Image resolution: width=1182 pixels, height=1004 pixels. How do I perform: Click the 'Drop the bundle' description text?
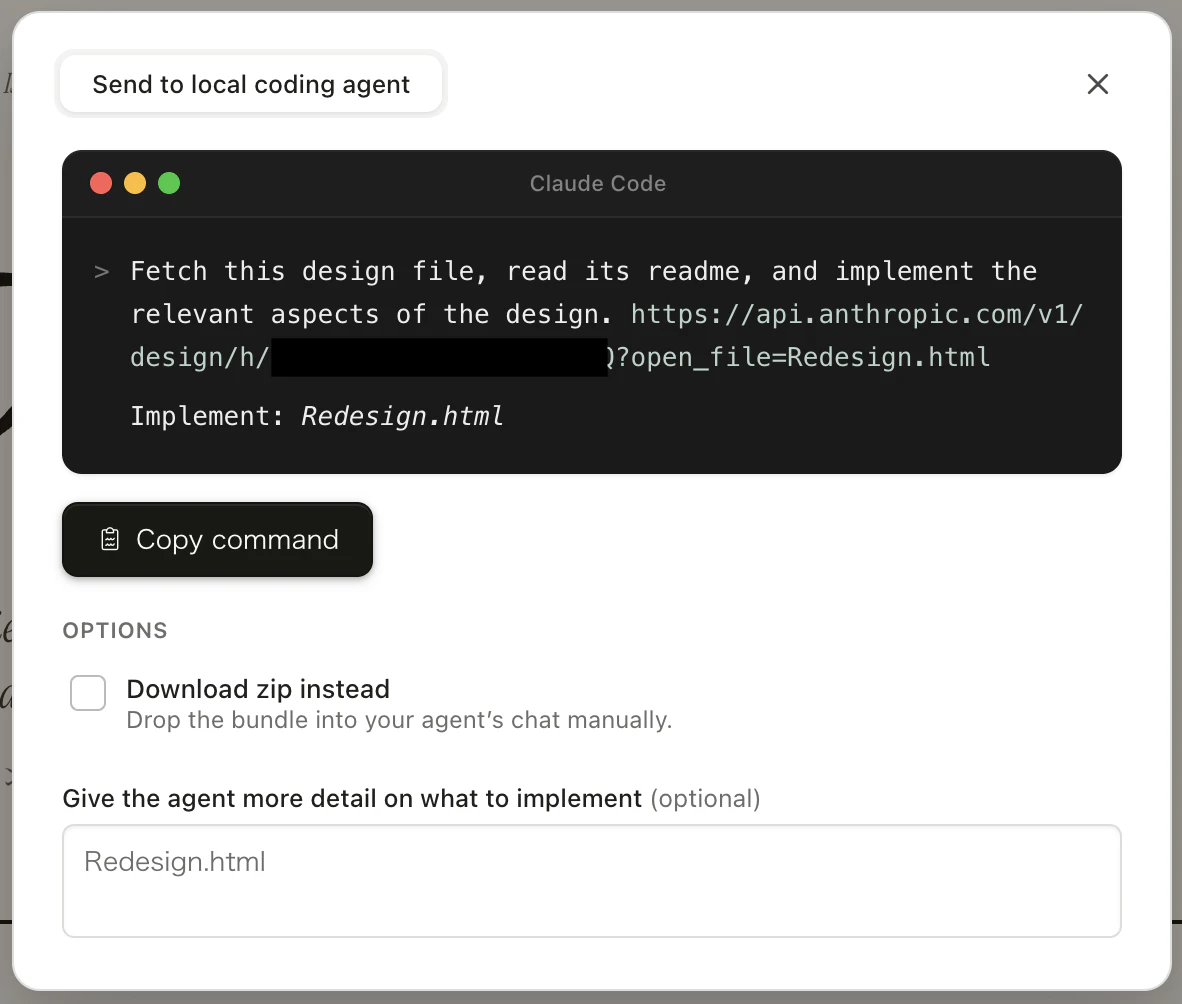pos(399,720)
